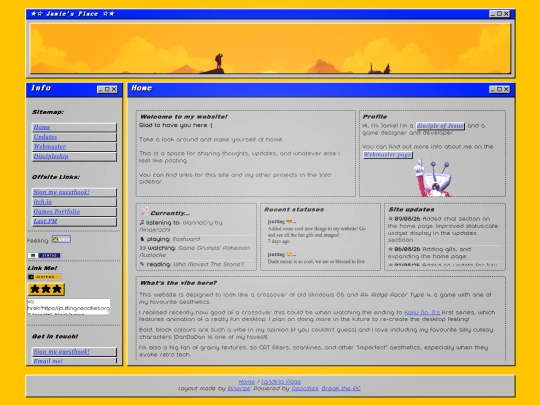Click the 'Welcome to my website!' heading
This screenshot has height=405, width=540.
tap(184, 117)
